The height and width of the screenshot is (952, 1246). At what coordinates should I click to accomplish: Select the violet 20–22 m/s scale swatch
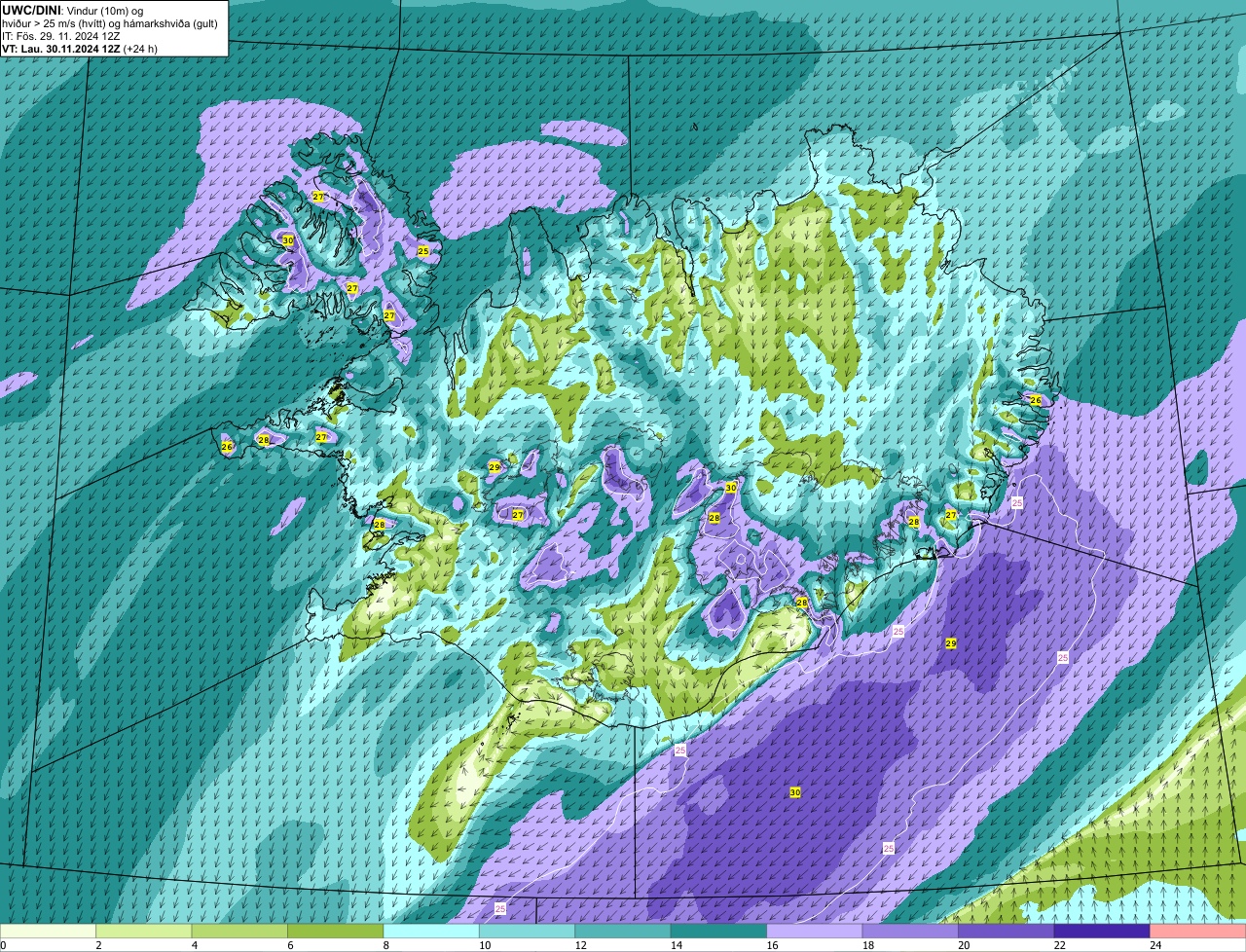pos(1007,932)
